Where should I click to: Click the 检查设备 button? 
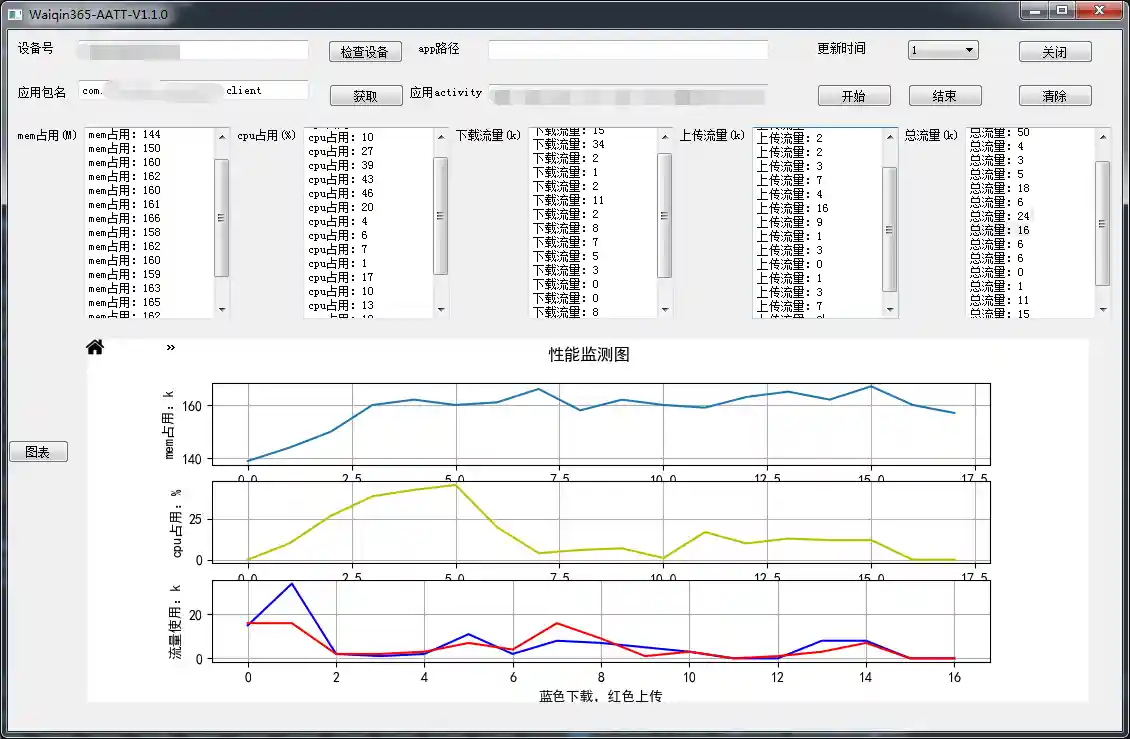(x=365, y=52)
